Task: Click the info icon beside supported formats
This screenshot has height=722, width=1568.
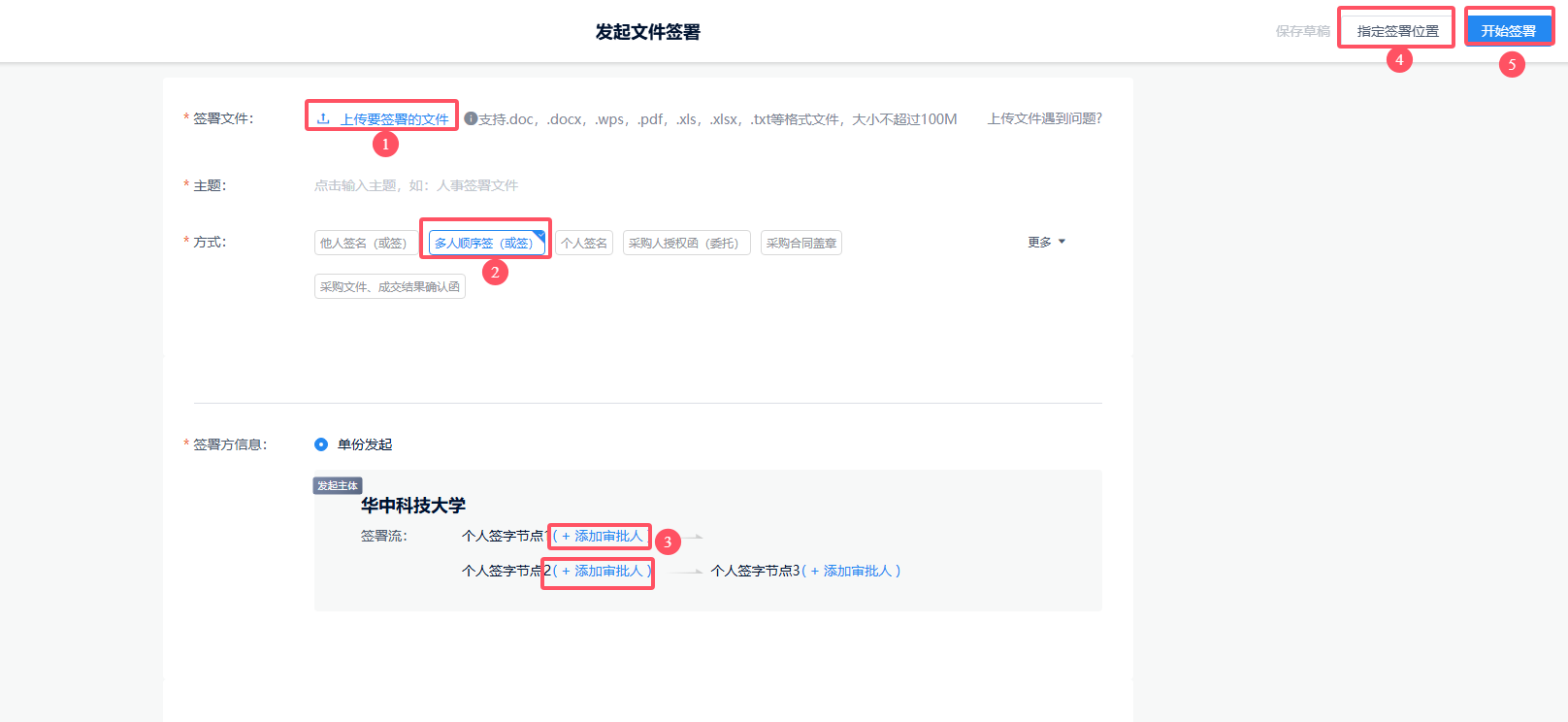Action: click(471, 118)
